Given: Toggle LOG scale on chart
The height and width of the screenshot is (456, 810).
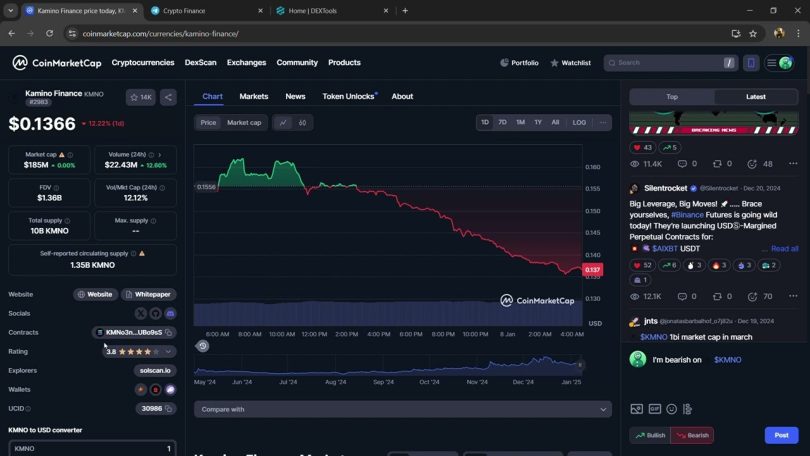Looking at the screenshot, I should pyautogui.click(x=579, y=122).
